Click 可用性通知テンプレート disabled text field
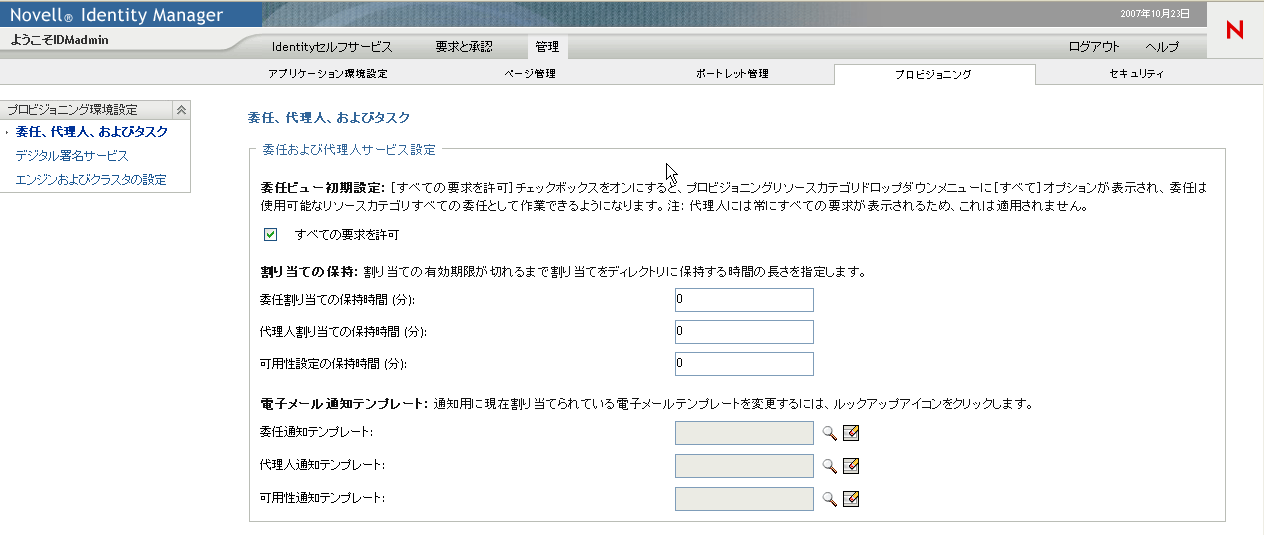Viewport: 1264px width, 535px height. tap(744, 499)
